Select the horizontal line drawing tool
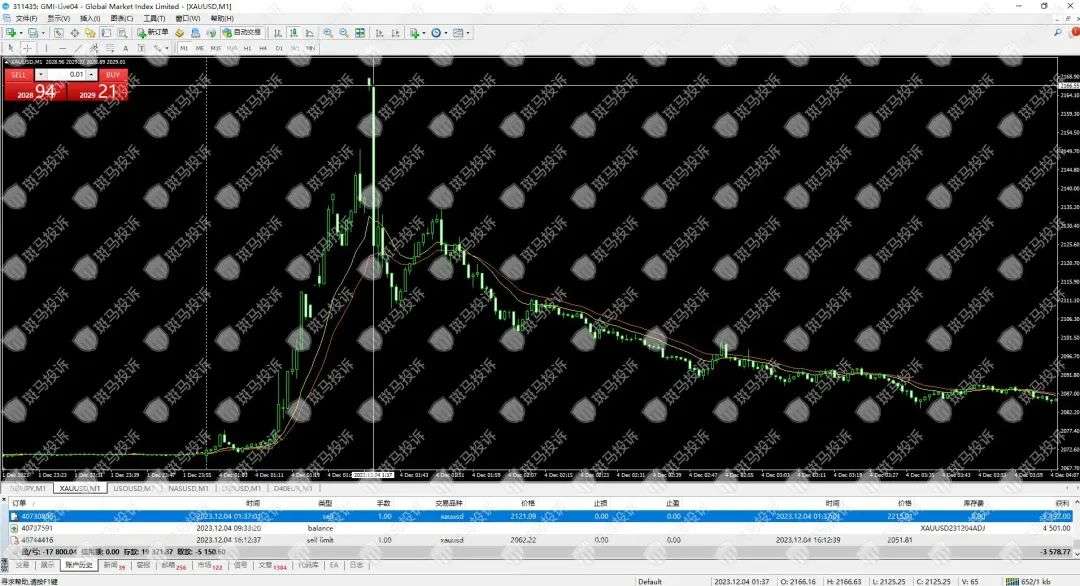 [63, 48]
